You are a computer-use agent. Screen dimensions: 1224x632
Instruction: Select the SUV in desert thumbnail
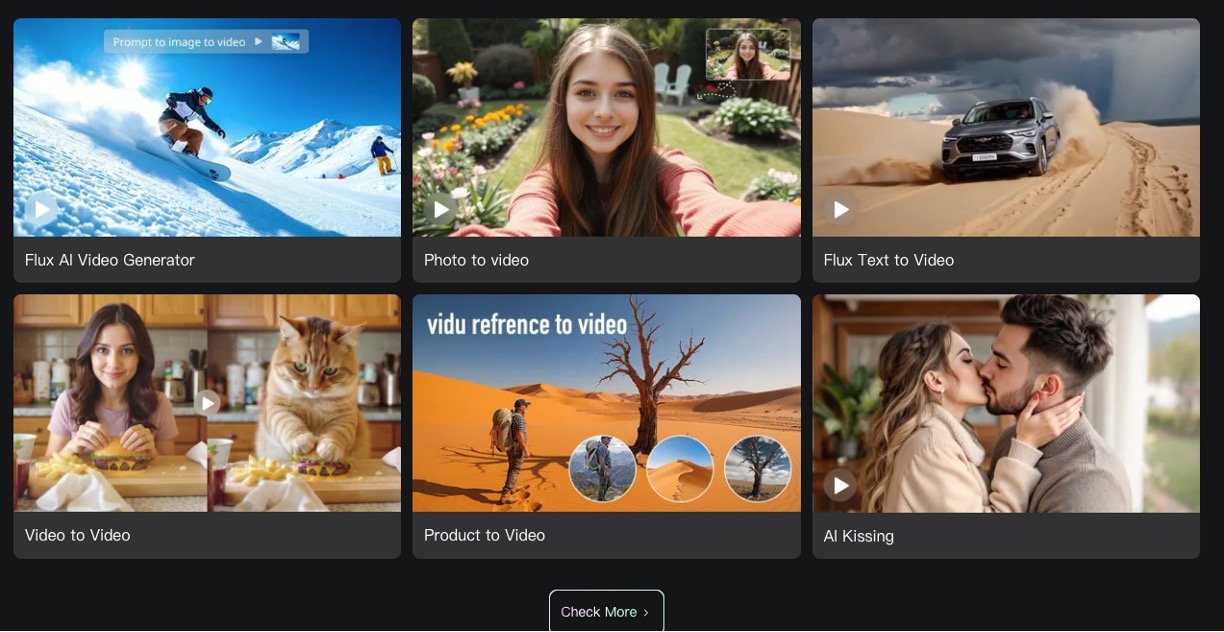[x=1006, y=127]
